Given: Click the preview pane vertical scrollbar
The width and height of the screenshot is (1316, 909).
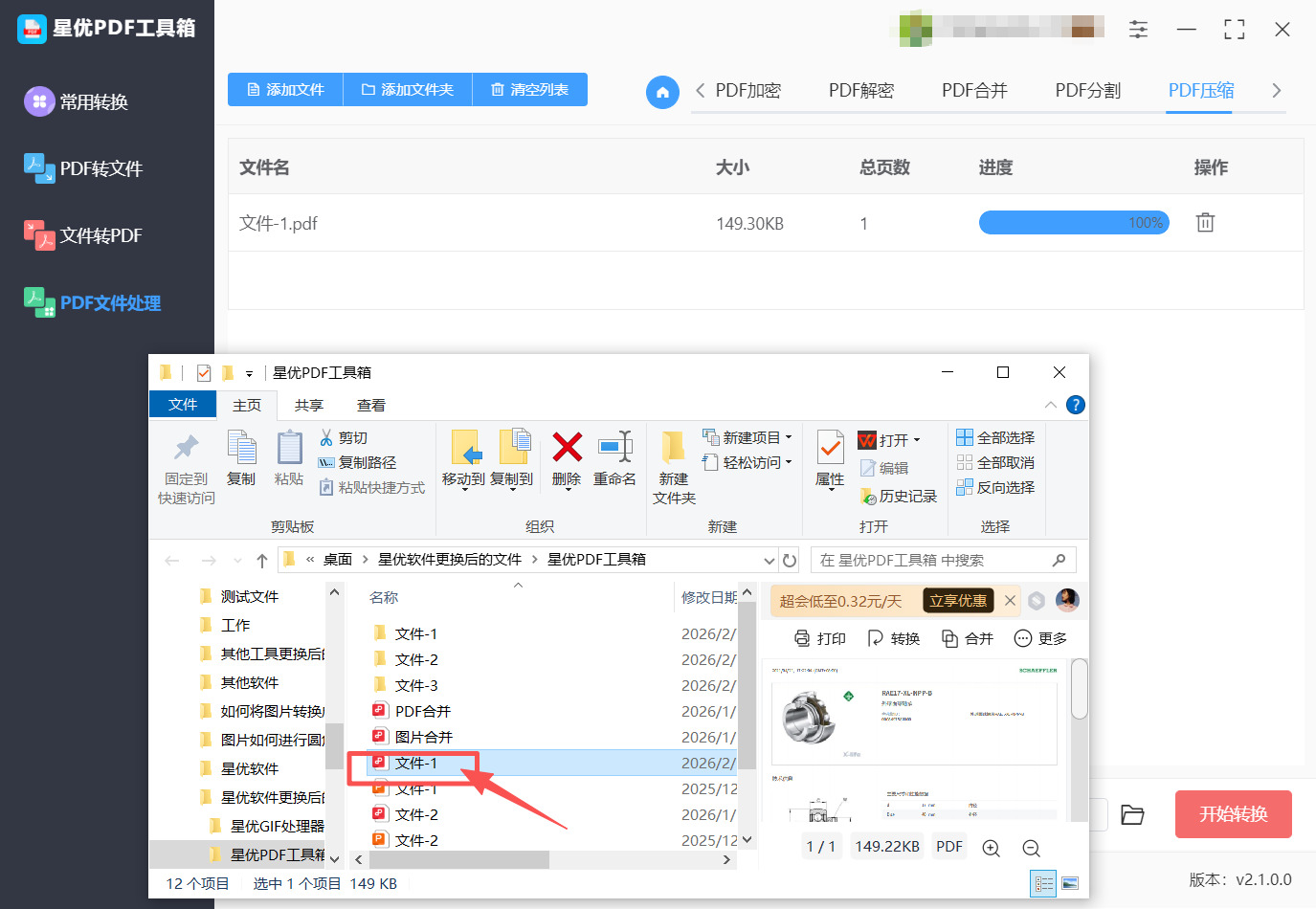Looking at the screenshot, I should [1080, 689].
